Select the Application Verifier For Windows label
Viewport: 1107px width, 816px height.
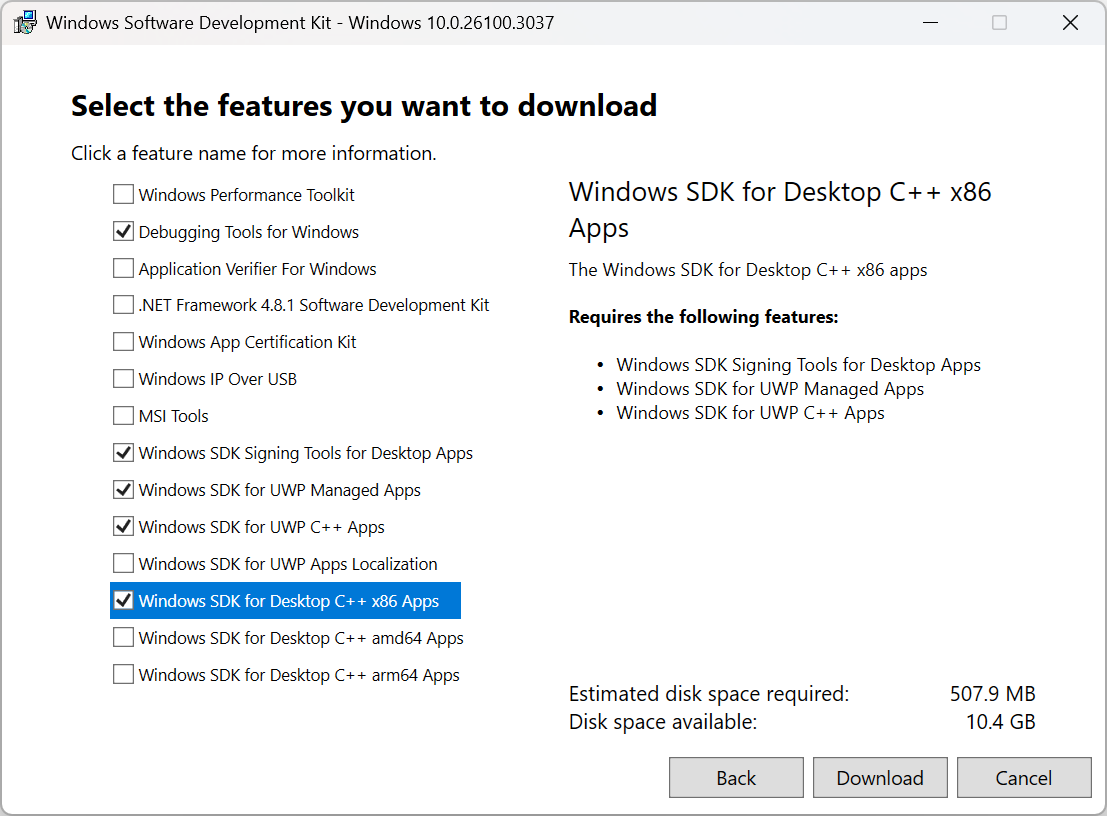click(258, 269)
